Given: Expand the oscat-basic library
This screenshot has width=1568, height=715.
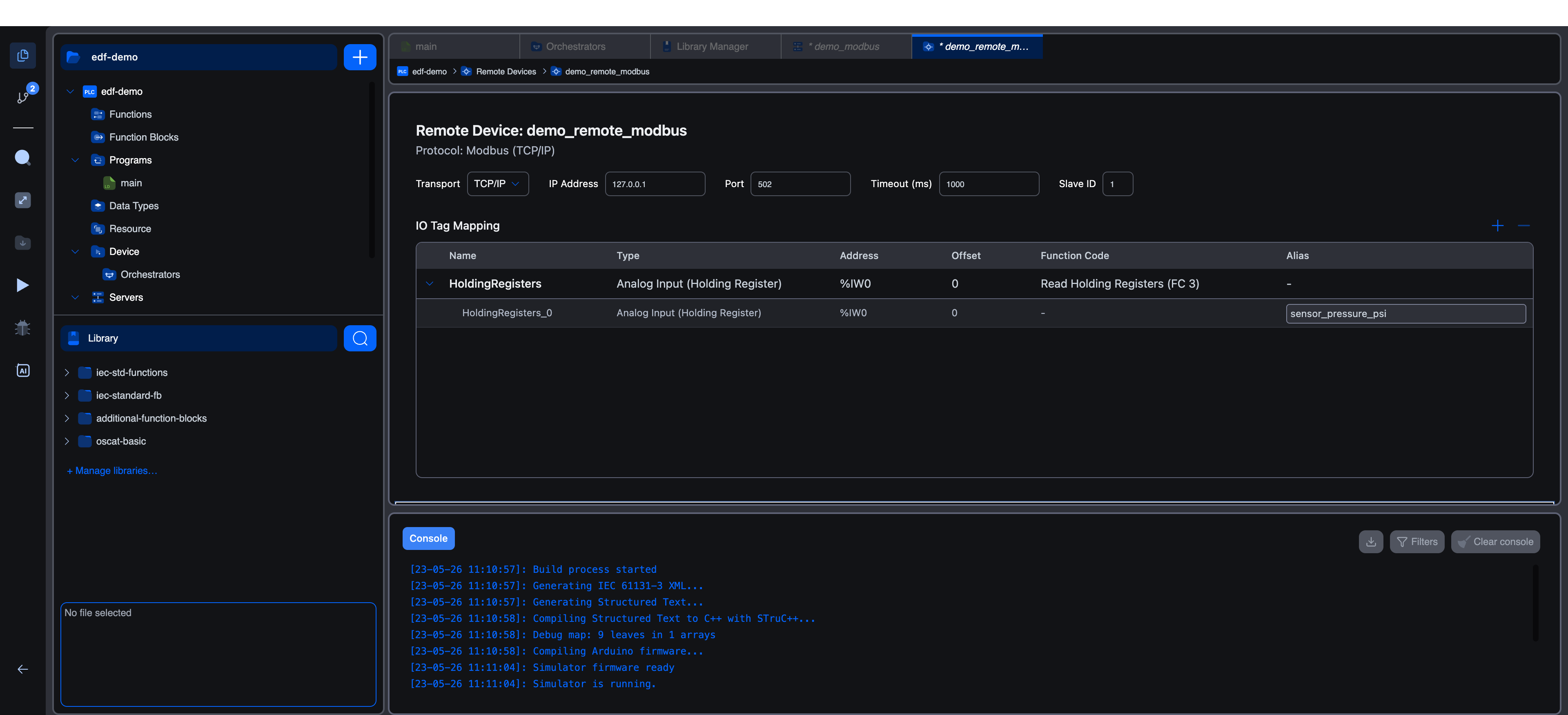Looking at the screenshot, I should tap(67, 442).
